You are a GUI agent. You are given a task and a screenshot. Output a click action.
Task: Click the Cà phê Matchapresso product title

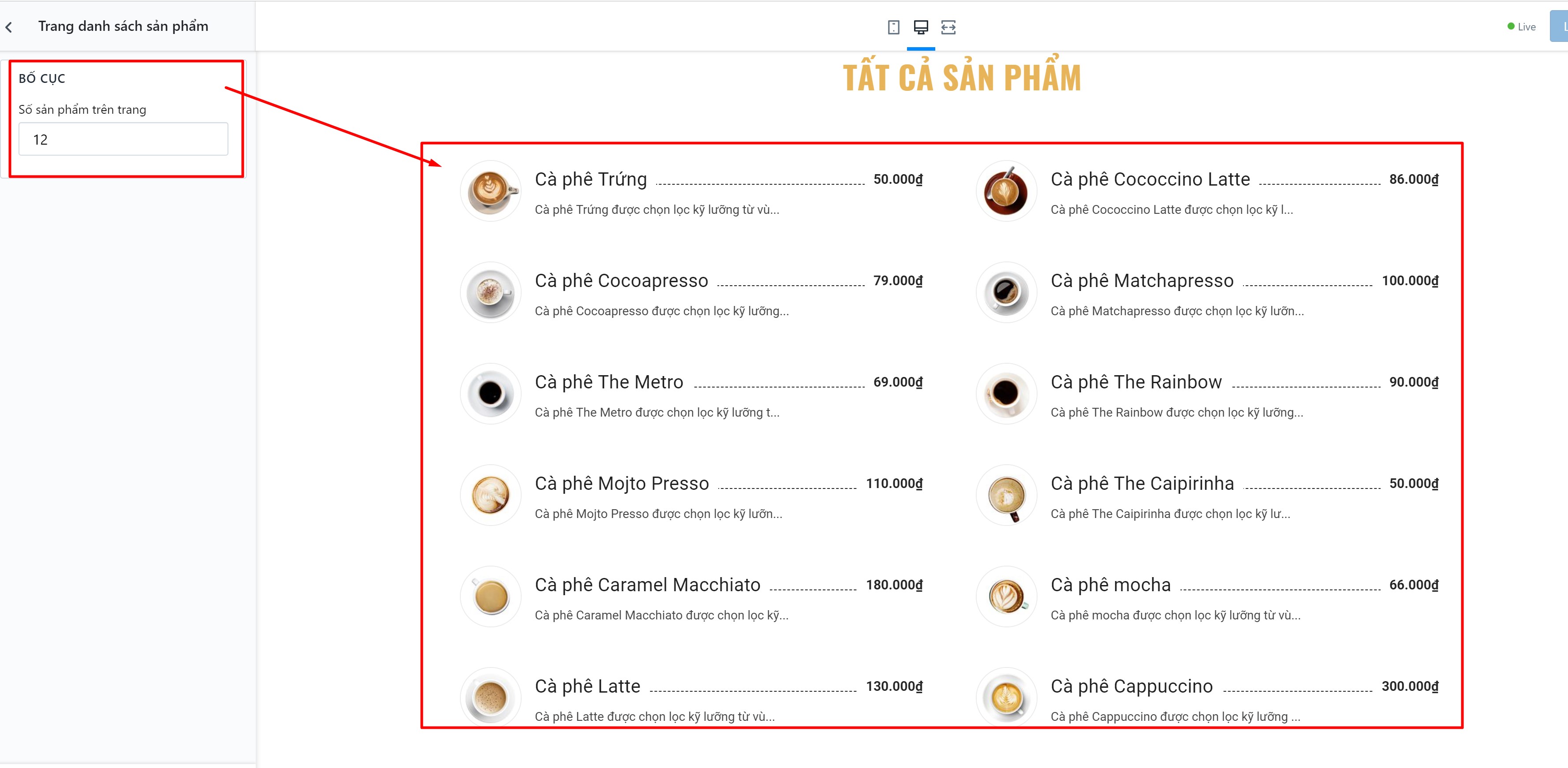1142,280
